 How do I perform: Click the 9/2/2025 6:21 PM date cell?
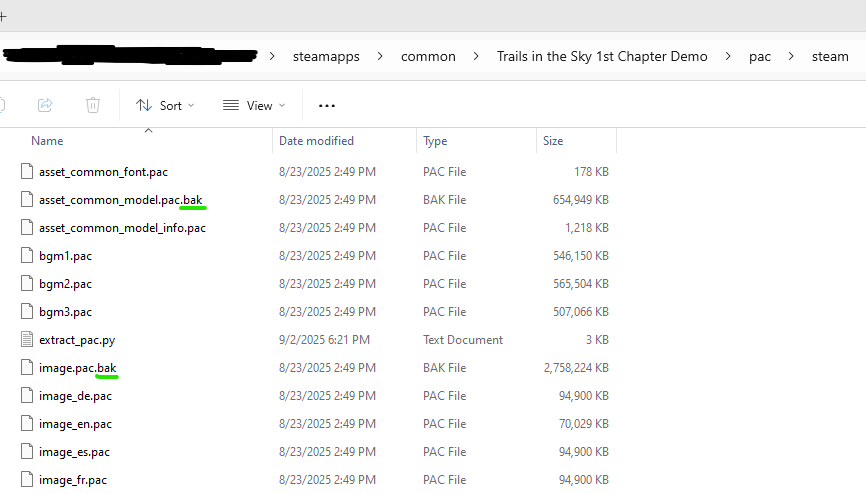(x=324, y=340)
